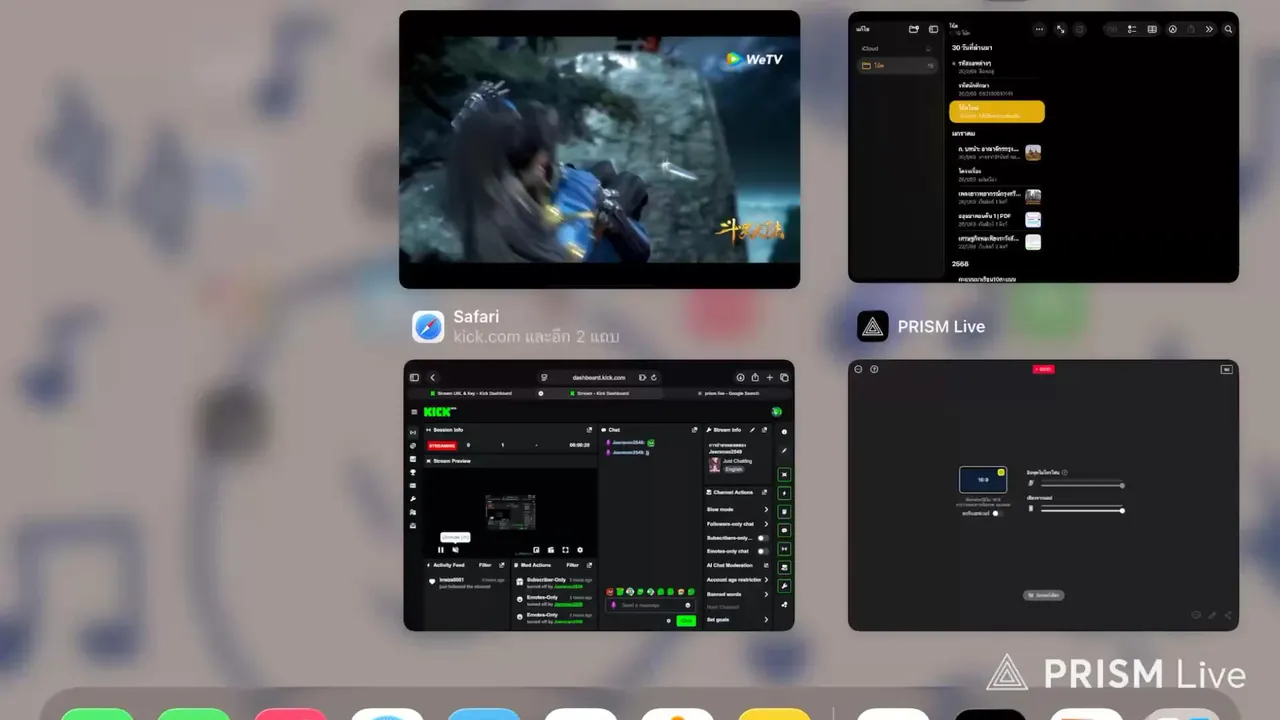The image size is (1280, 720).
Task: Open PRISM share icon bottom right
Action: [x=1228, y=615]
